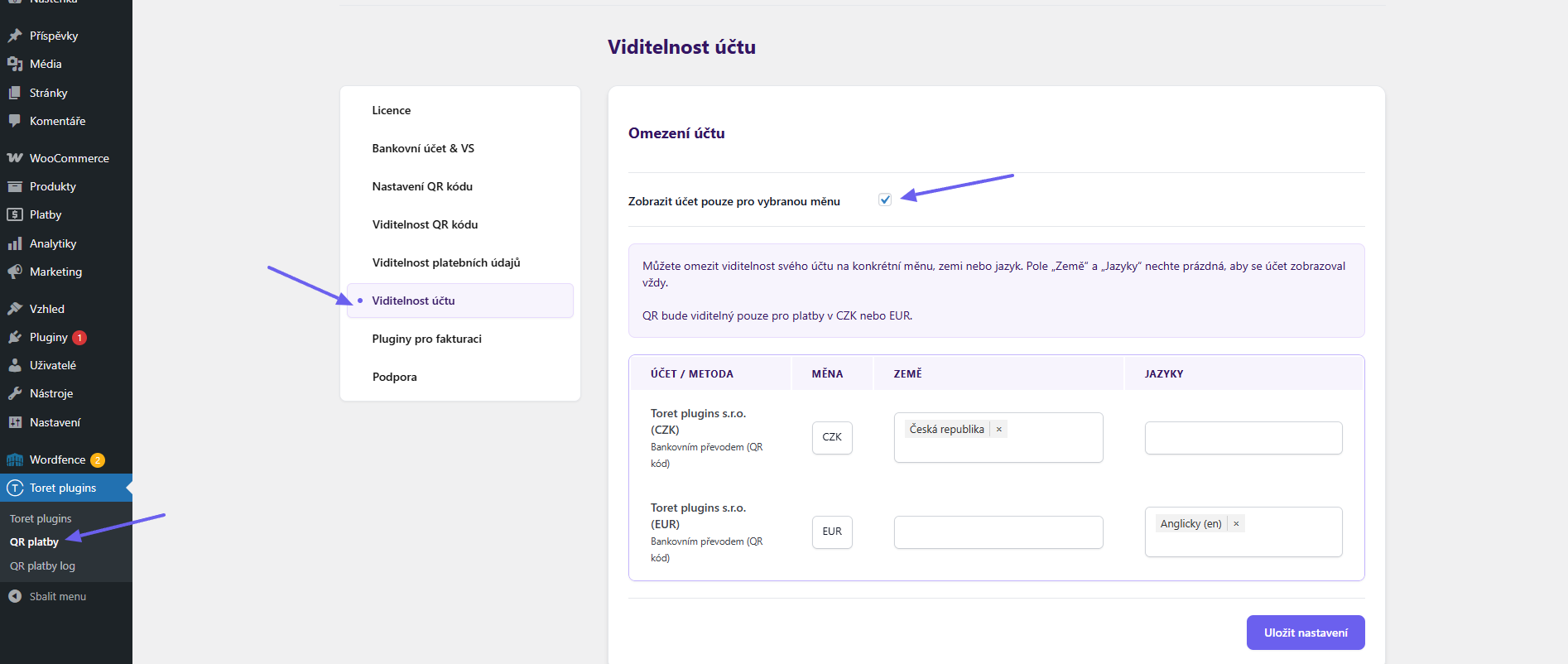
Task: Click the Sbalit menu collapse icon
Action: (15, 596)
